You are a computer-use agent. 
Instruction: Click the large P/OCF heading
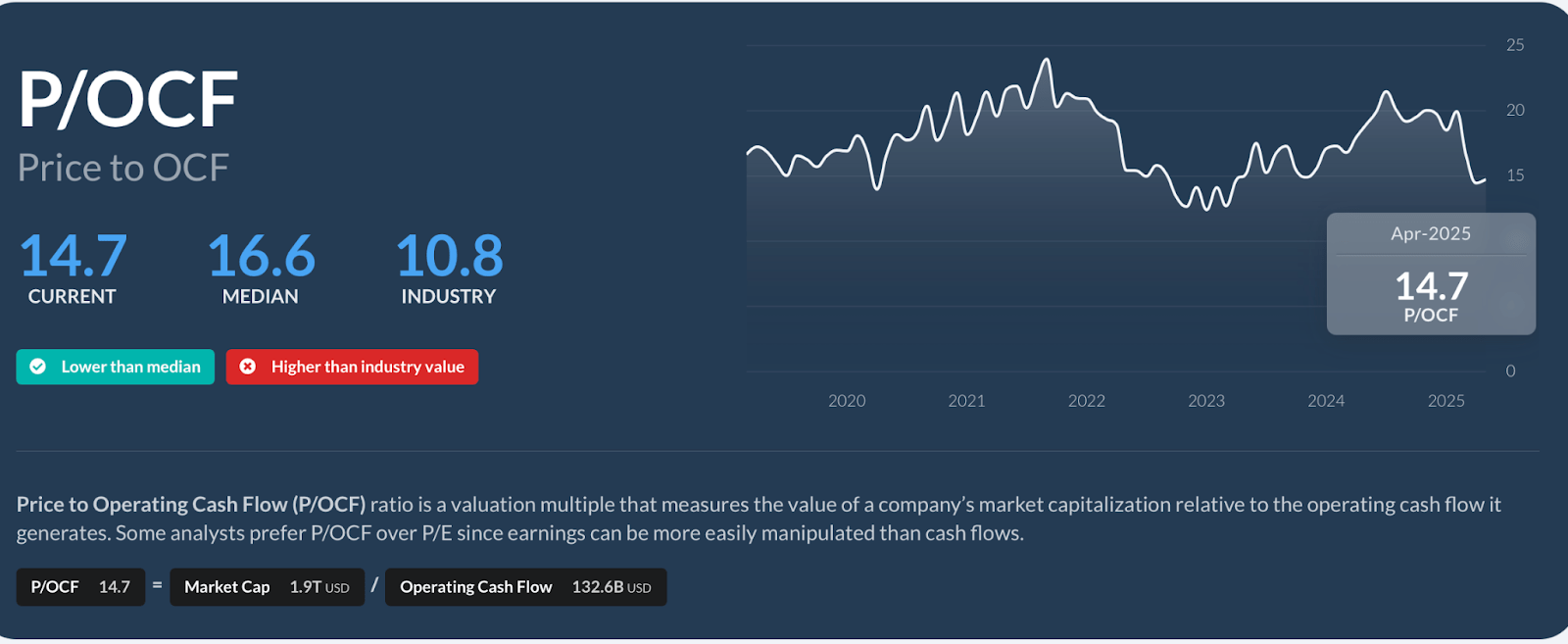pyautogui.click(x=128, y=99)
